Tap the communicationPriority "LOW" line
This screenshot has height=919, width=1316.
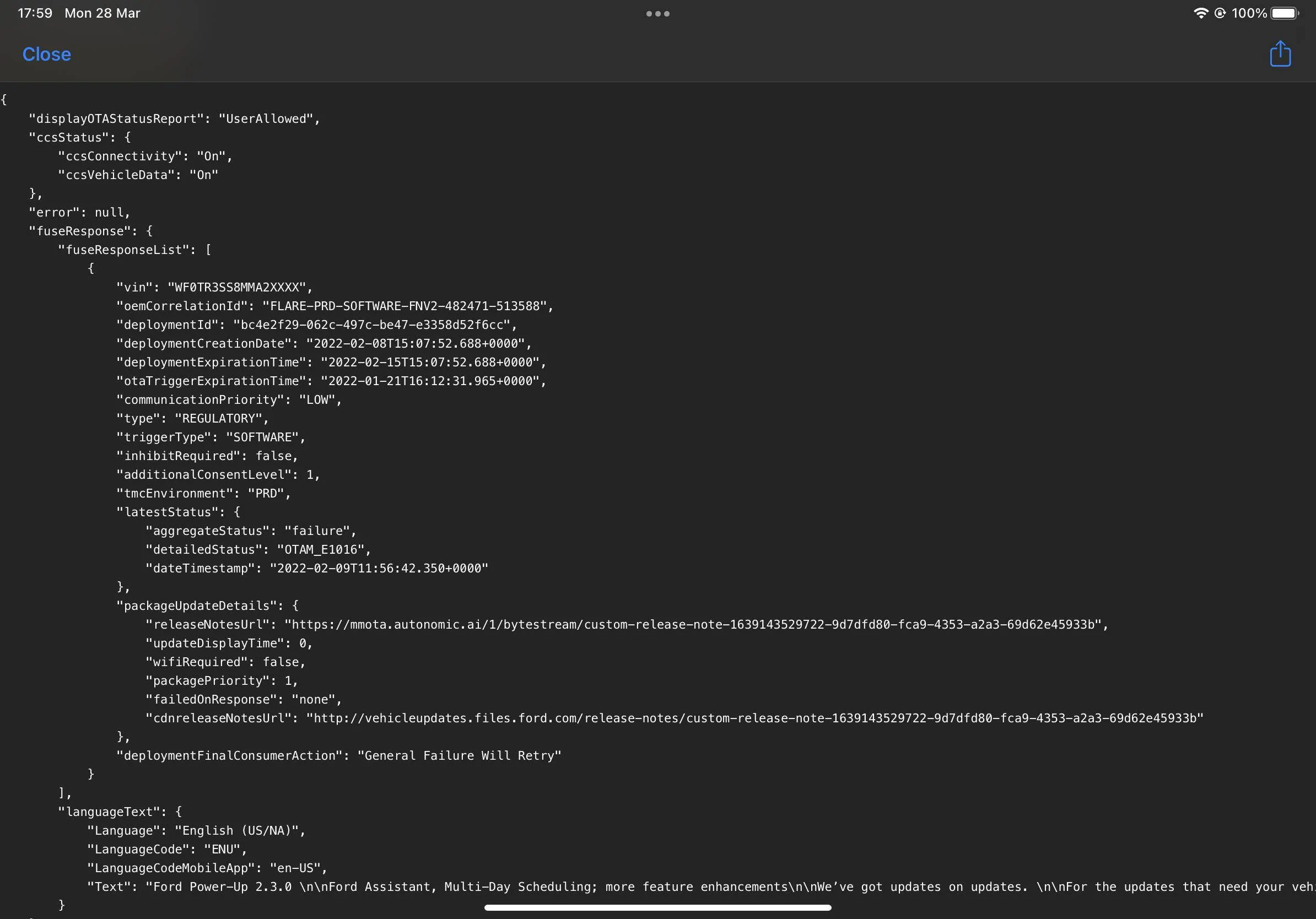(x=229, y=400)
